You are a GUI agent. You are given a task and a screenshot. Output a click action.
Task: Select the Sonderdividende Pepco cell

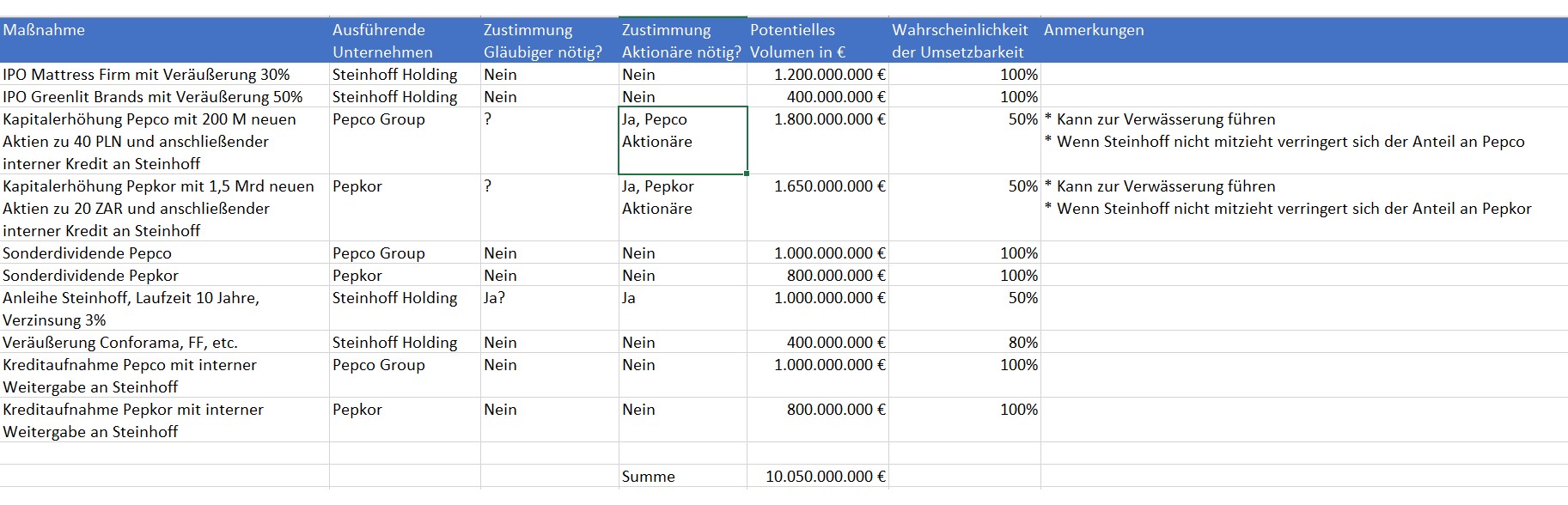click(163, 253)
